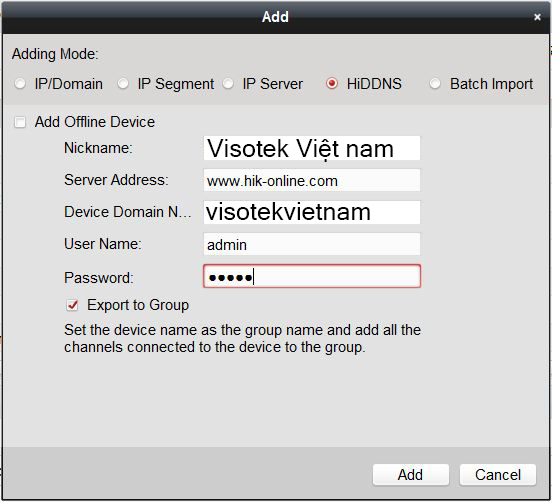This screenshot has width=552, height=502.
Task: Dismiss the dialog using Cancel
Action: (498, 475)
